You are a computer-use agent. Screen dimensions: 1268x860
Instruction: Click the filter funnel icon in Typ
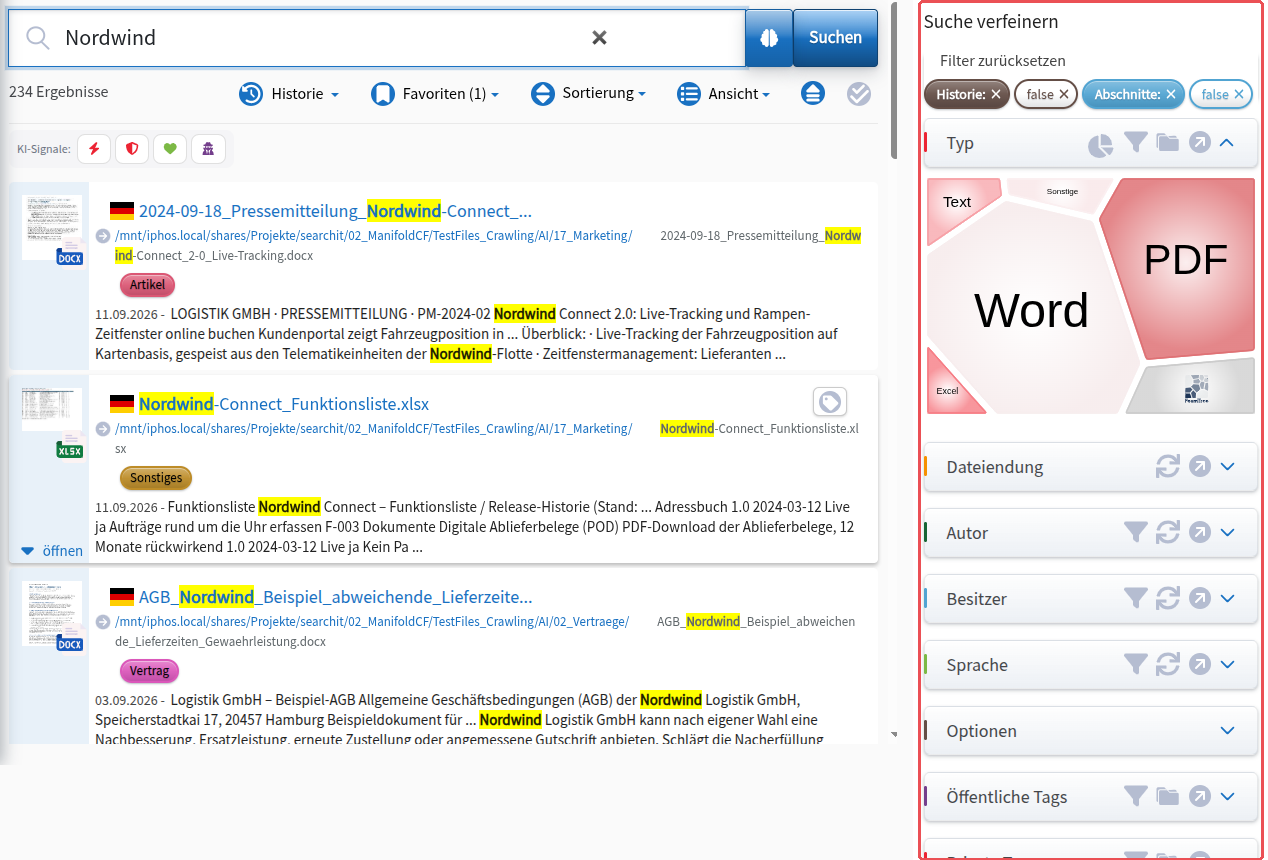tap(1135, 143)
